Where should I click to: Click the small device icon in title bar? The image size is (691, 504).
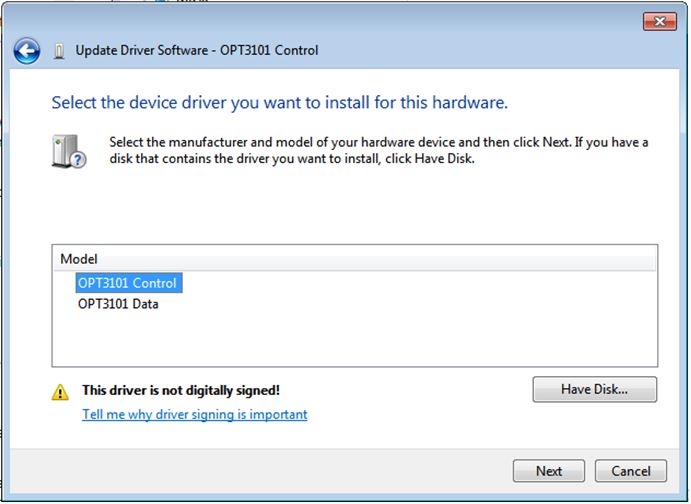click(x=59, y=50)
